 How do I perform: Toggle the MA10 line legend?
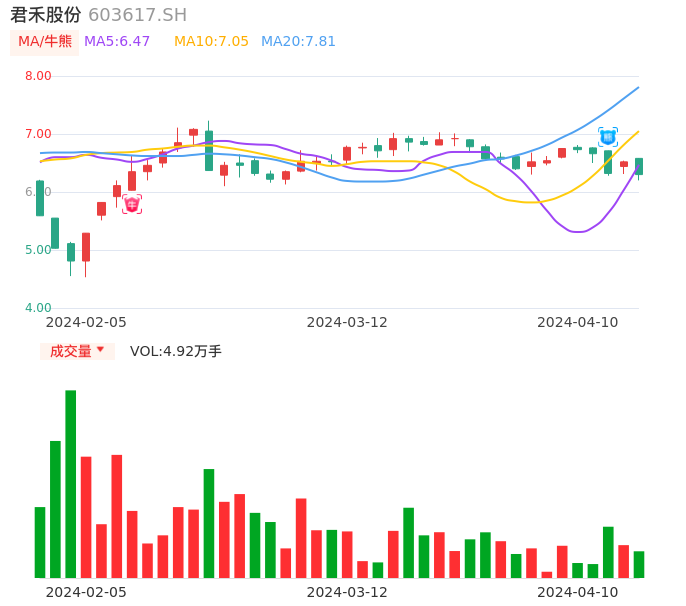[x=211, y=42]
